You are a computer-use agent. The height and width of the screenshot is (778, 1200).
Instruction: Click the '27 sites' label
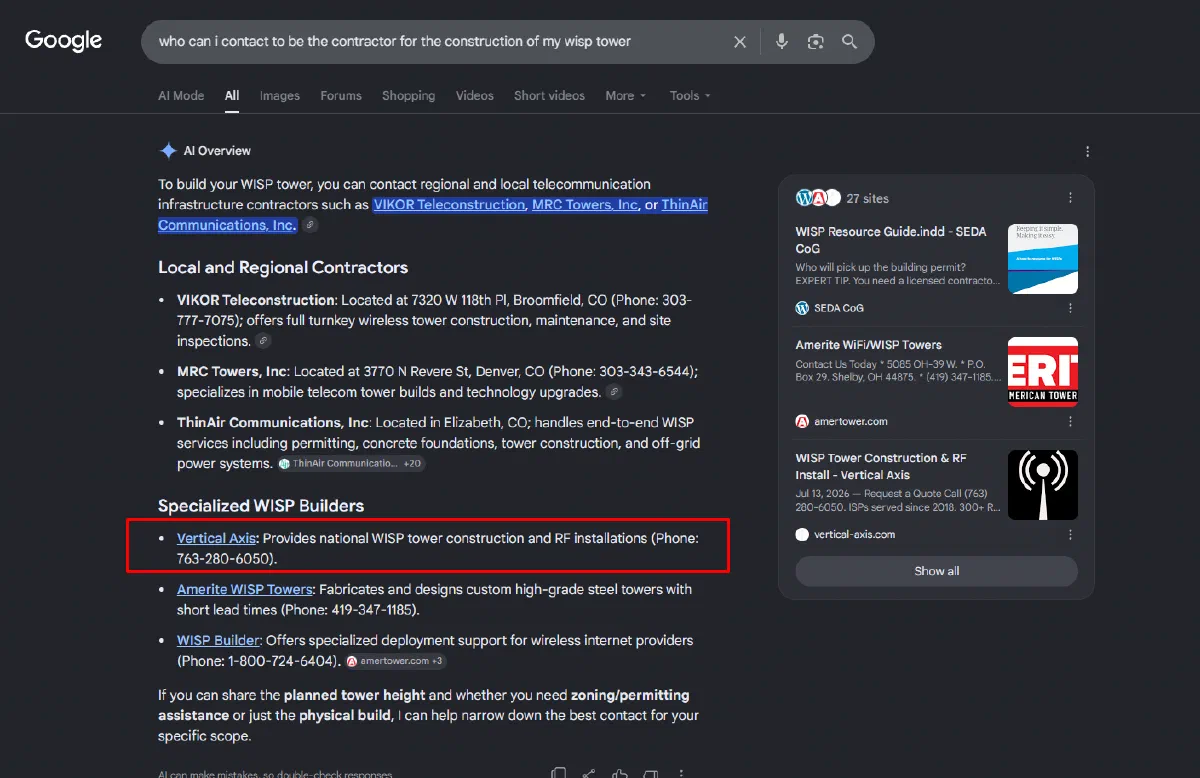coord(867,198)
